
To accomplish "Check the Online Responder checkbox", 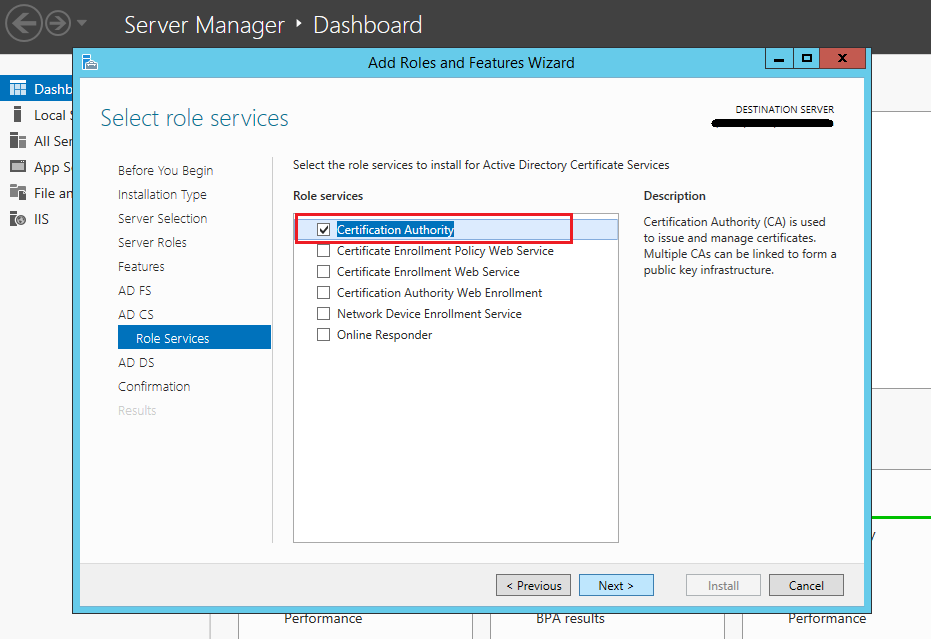I will tap(323, 335).
